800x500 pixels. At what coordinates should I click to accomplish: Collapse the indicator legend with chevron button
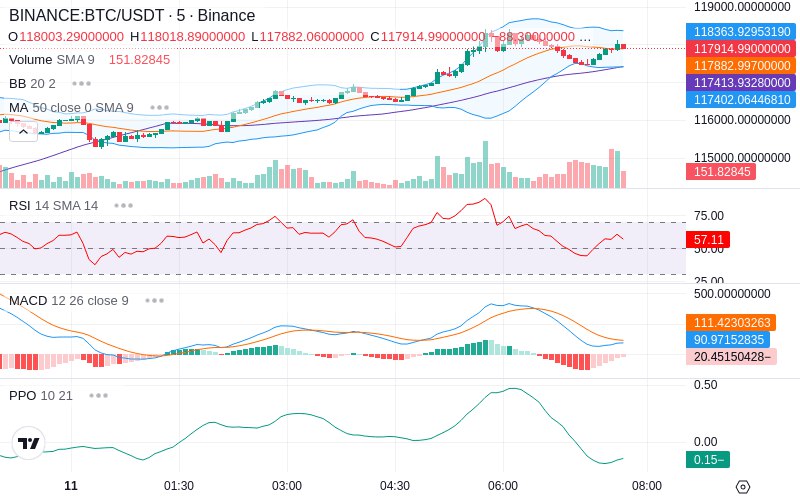click(x=23, y=132)
